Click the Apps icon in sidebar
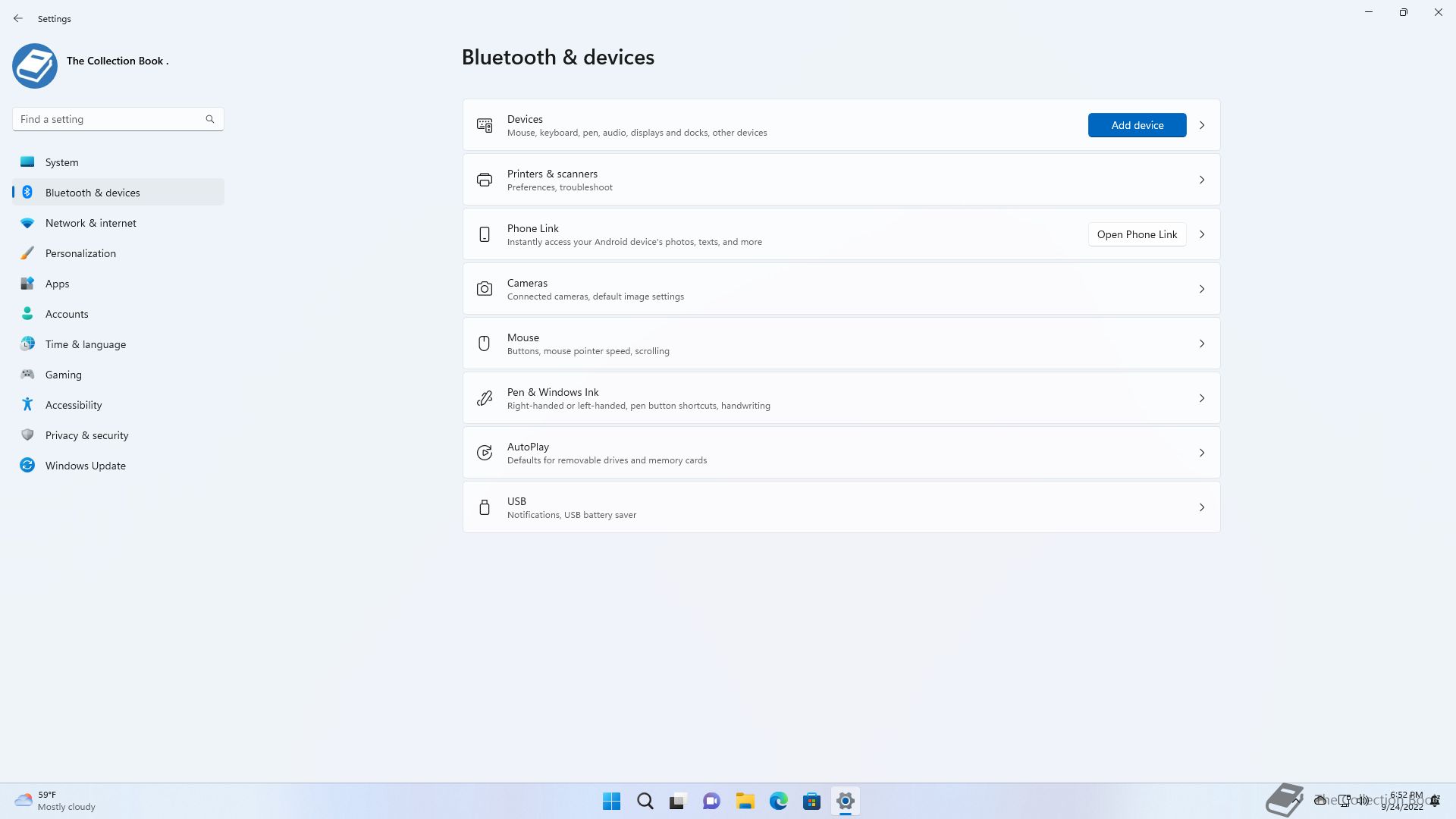This screenshot has width=1456, height=819. (x=27, y=284)
